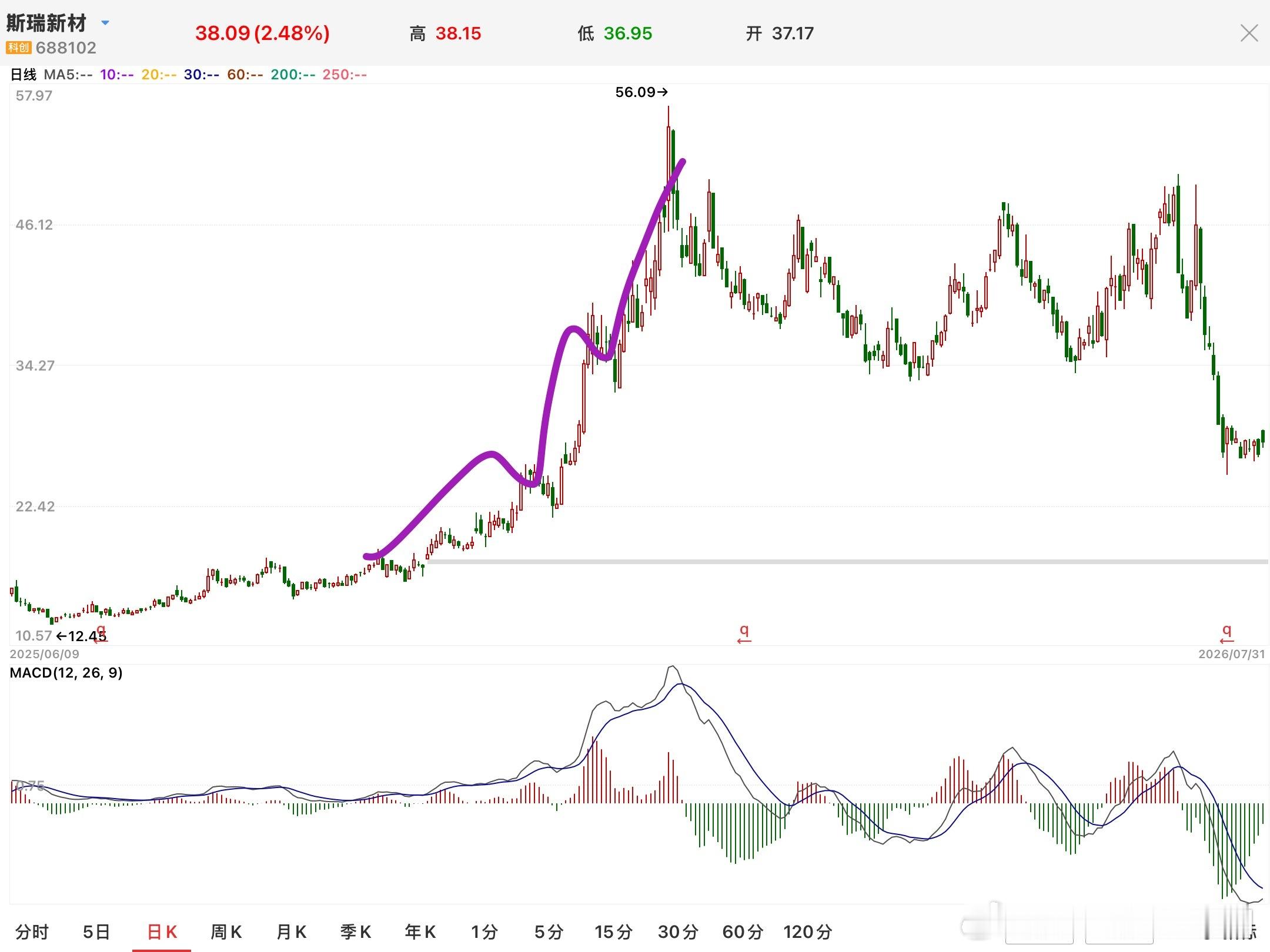The height and width of the screenshot is (952, 1270).
Task: Switch to the 月K tab
Action: 291,932
